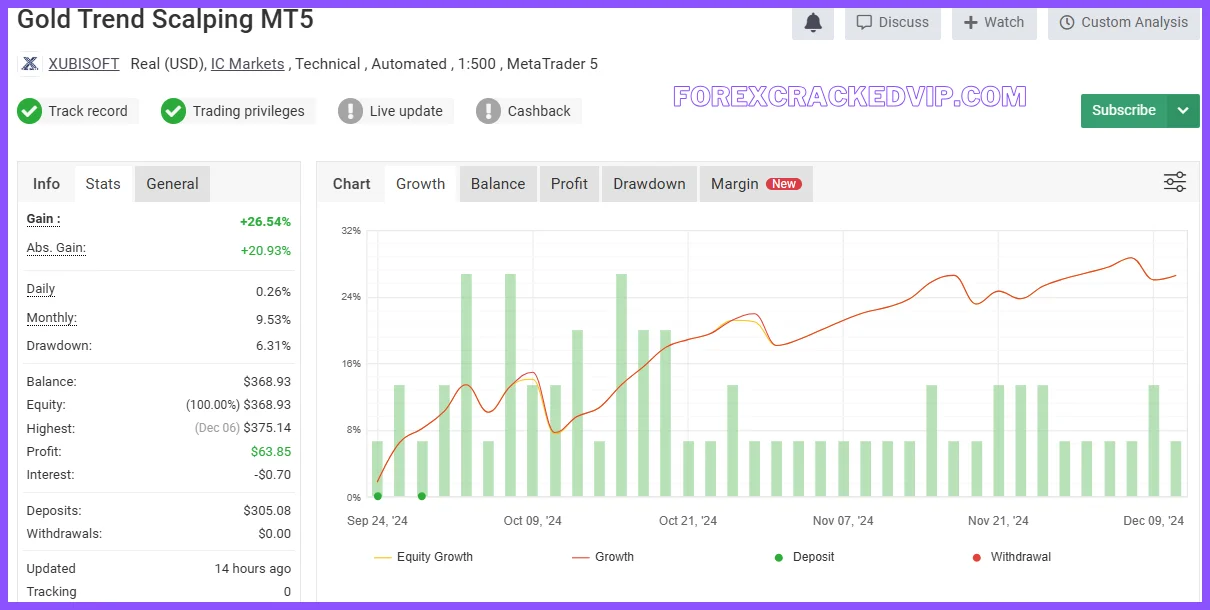Toggle Deposit legend markers
Image resolution: width=1210 pixels, height=610 pixels.
coord(804,557)
